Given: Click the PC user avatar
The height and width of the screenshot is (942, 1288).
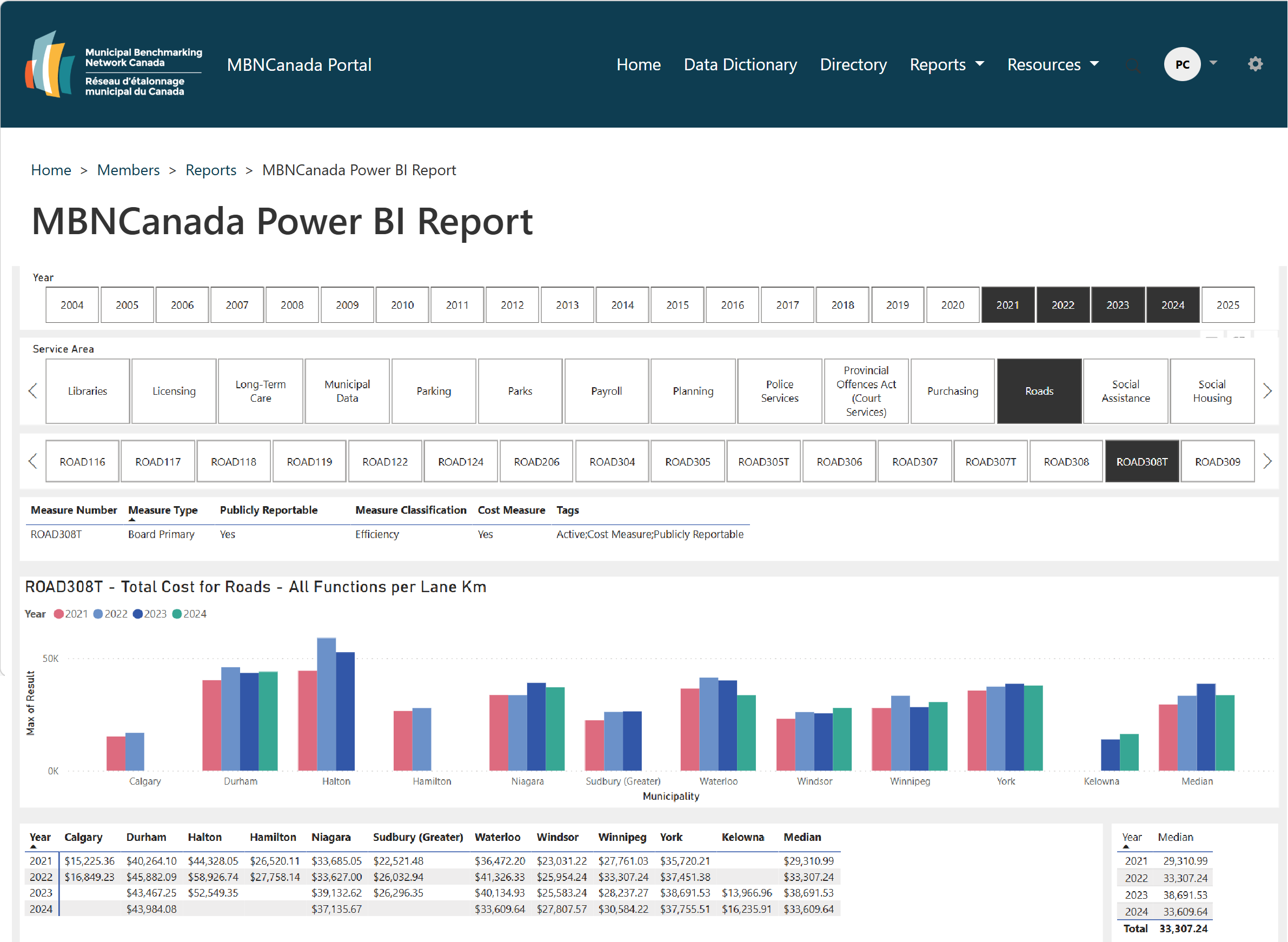Looking at the screenshot, I should 1183,64.
